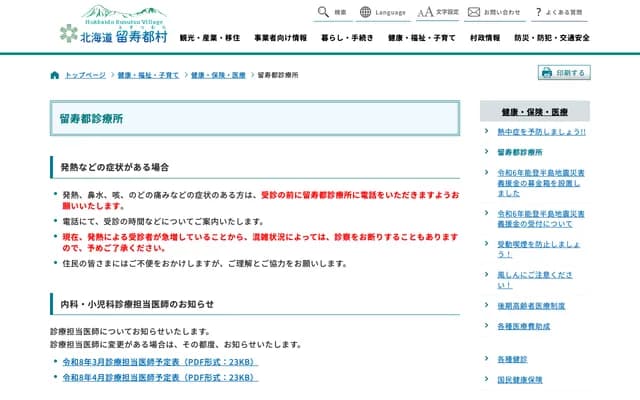Click the 留寿都診療所 breadcrumb current page text
This screenshot has height=400, width=640.
(278, 75)
